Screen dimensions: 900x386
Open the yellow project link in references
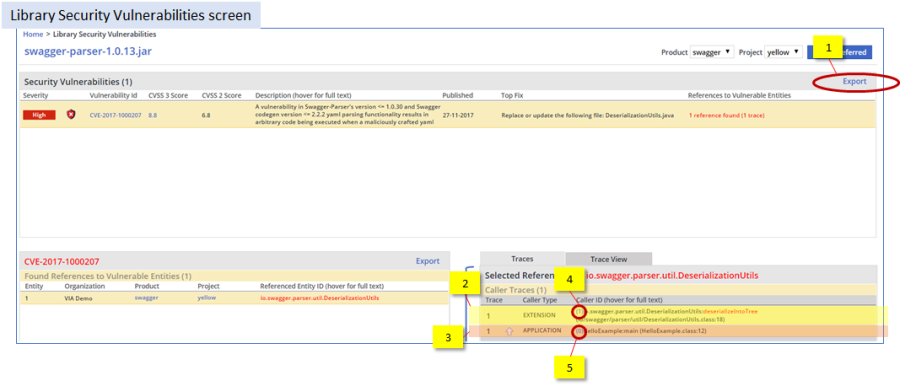[x=207, y=298]
